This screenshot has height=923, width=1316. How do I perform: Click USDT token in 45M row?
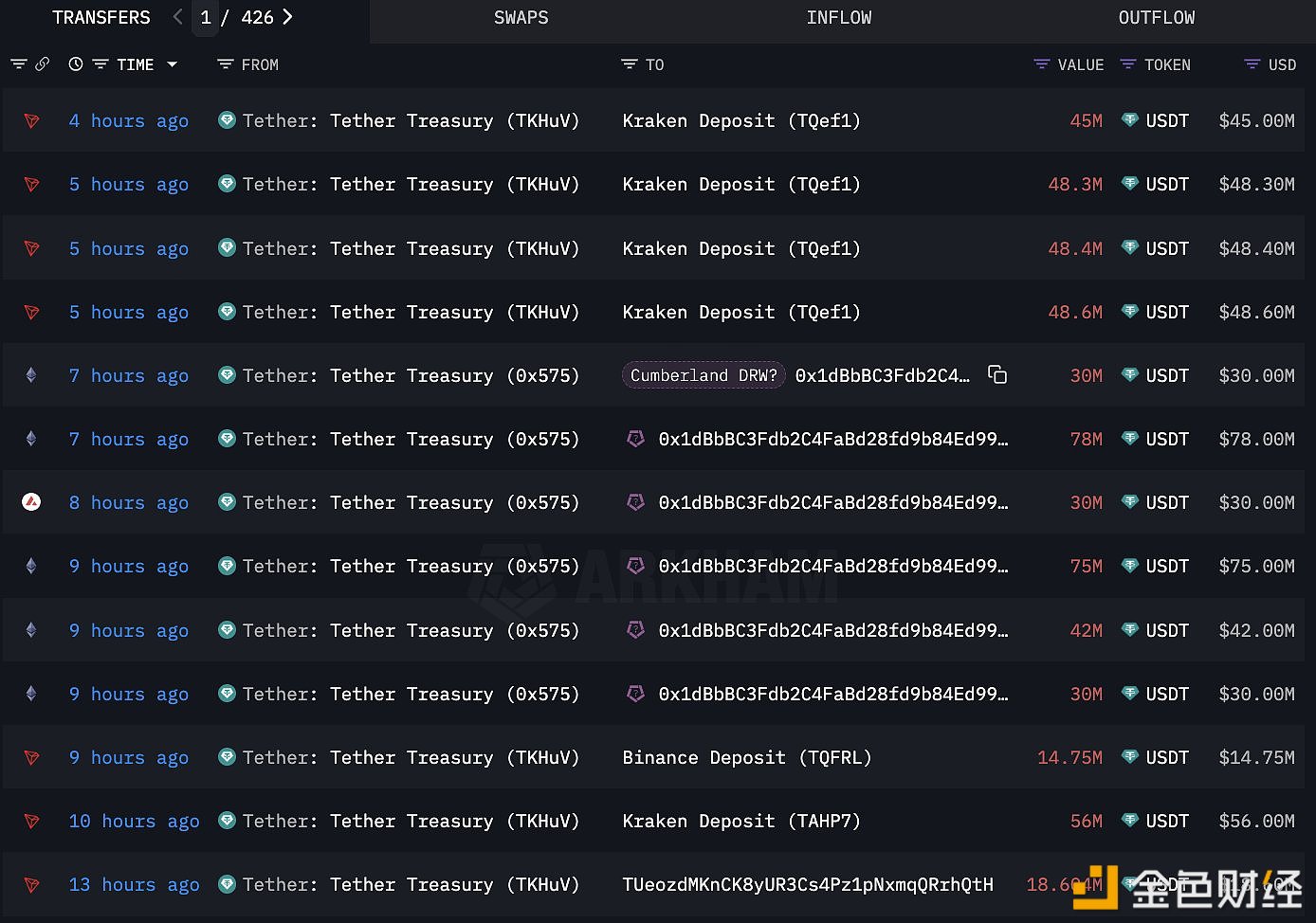point(1167,120)
